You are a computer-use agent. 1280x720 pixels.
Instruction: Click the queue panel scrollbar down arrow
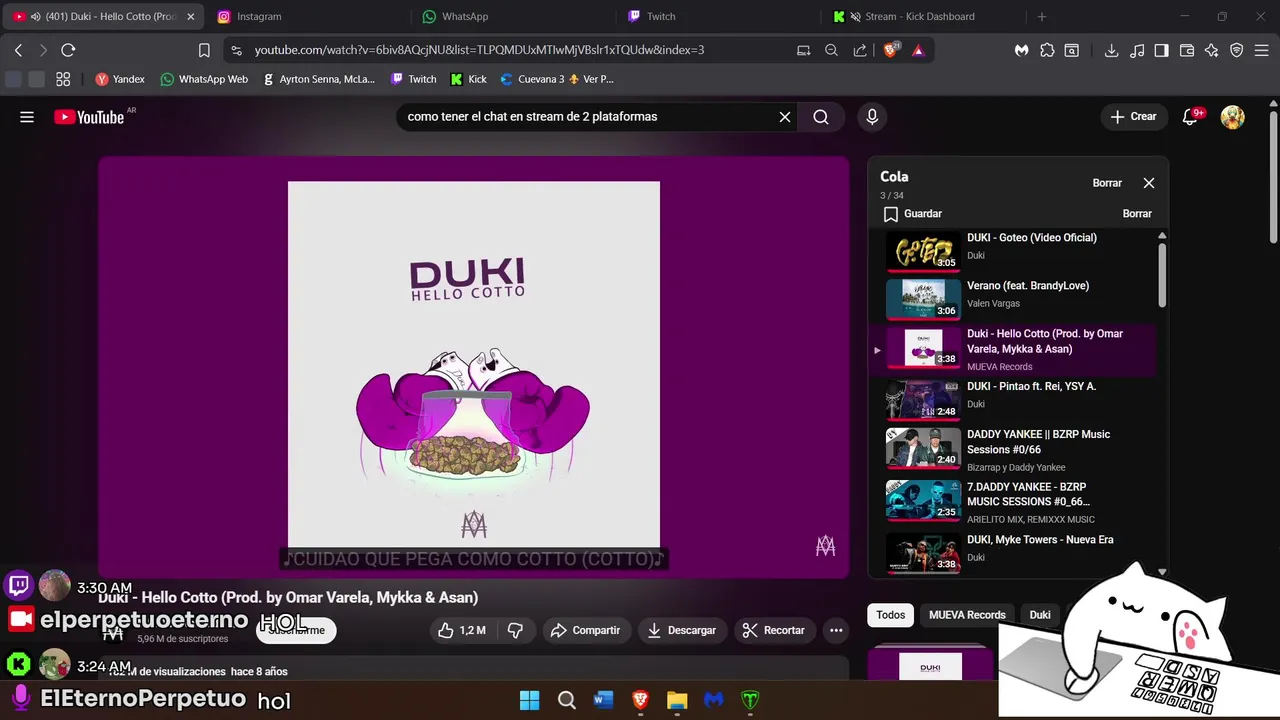(1162, 572)
